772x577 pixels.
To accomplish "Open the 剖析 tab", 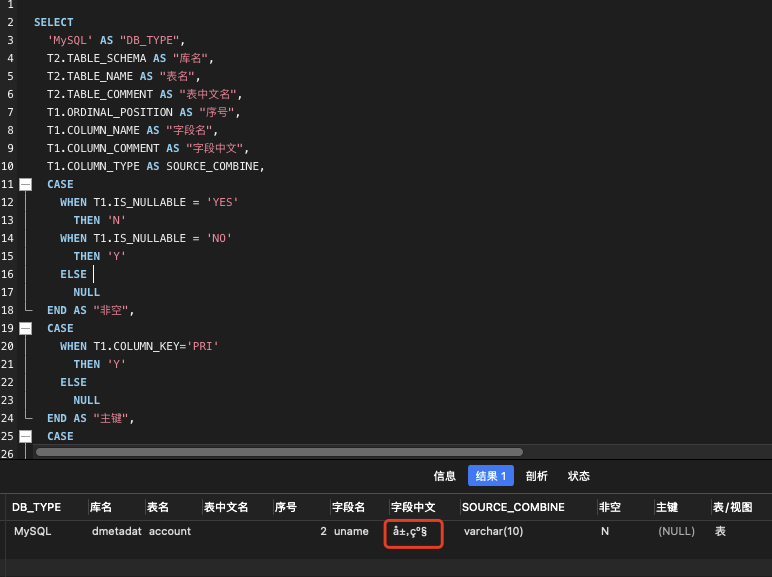I will coord(537,476).
